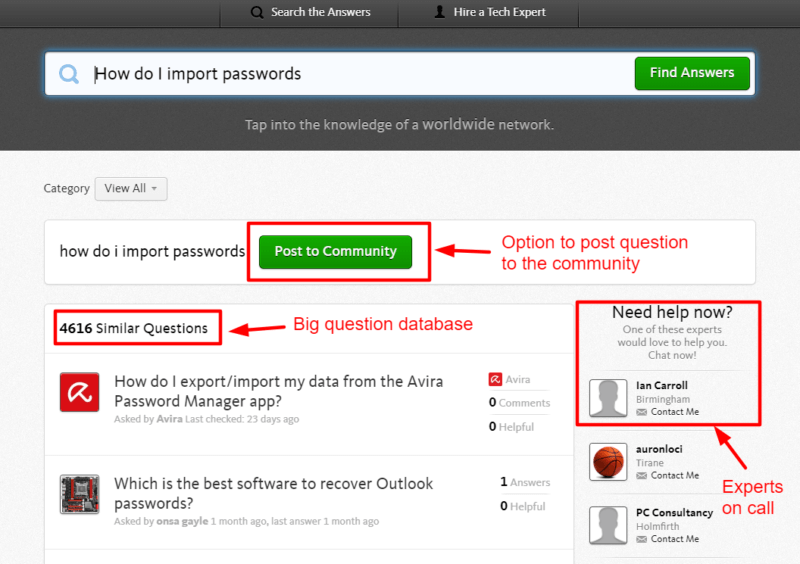Viewport: 800px width, 564px height.
Task: Click envelope icon under auronloci
Action: (x=641, y=476)
